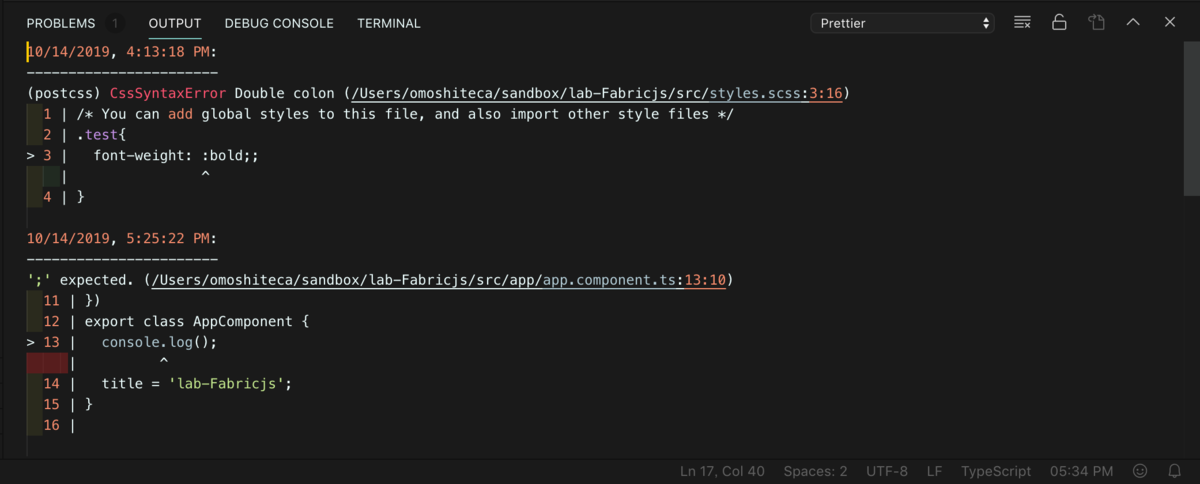Click the smiley feedback icon
The height and width of the screenshot is (484, 1200).
coord(1140,471)
